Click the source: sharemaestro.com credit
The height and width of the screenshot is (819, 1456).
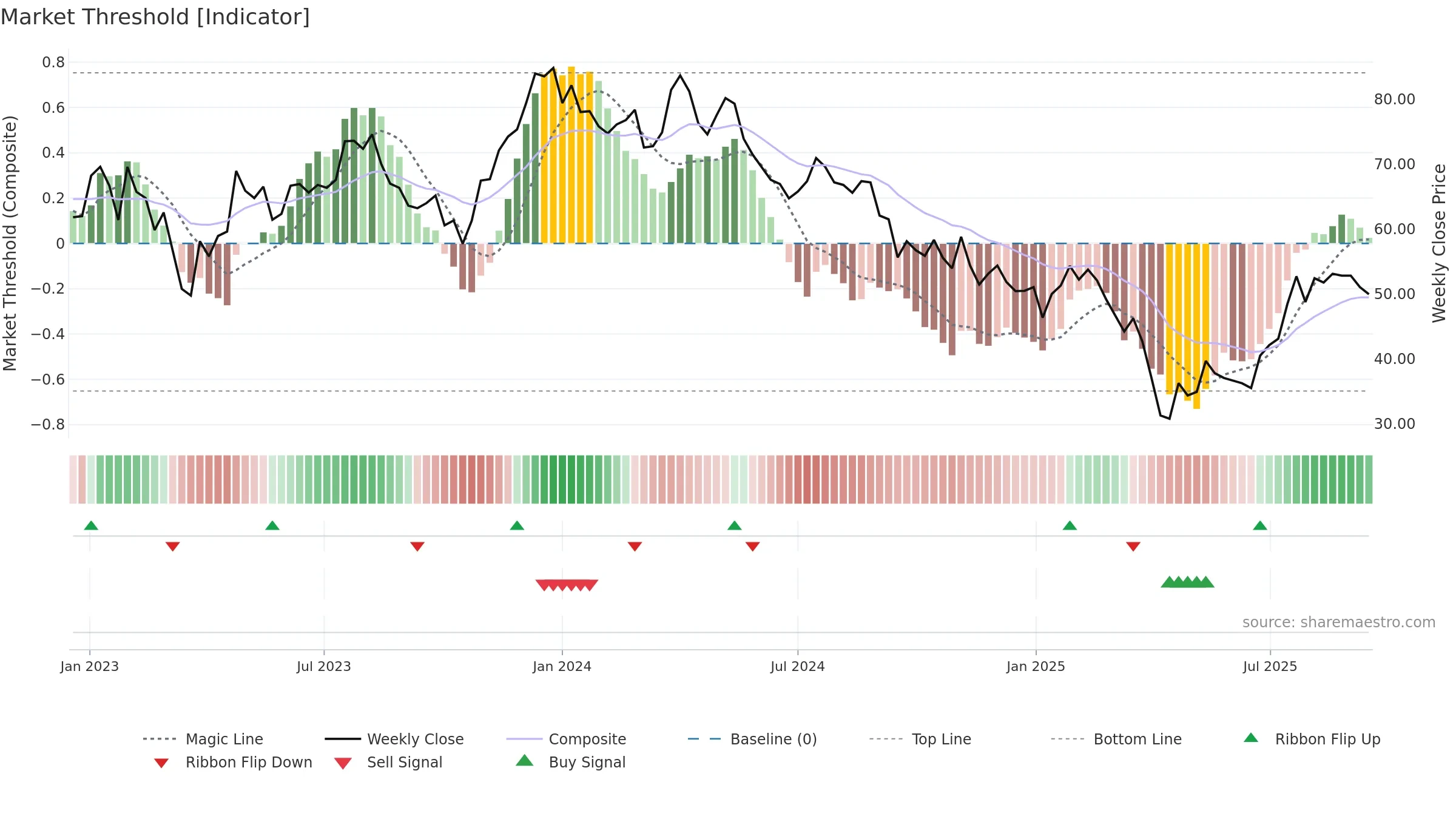(x=1339, y=622)
